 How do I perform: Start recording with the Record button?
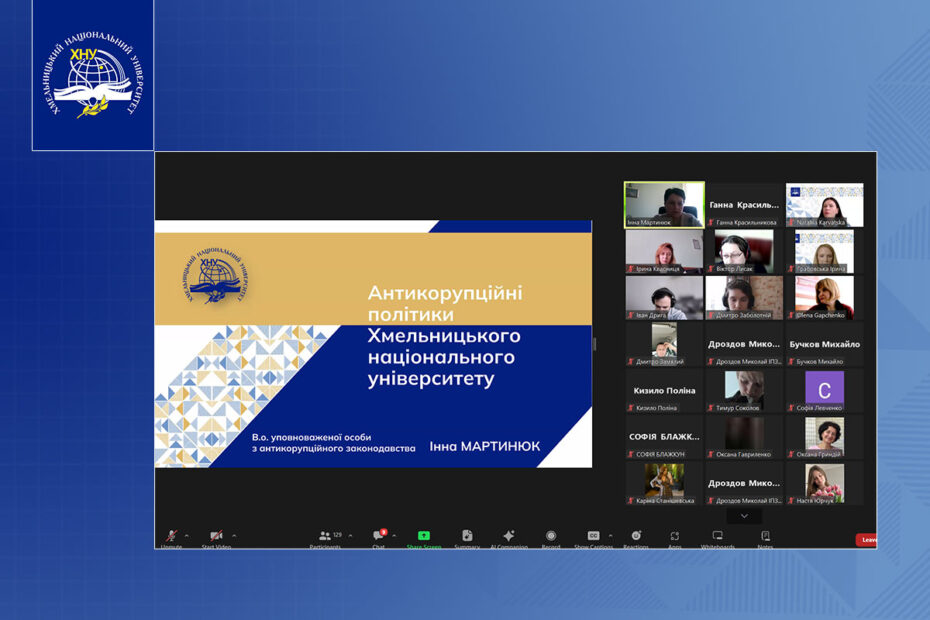tap(551, 537)
